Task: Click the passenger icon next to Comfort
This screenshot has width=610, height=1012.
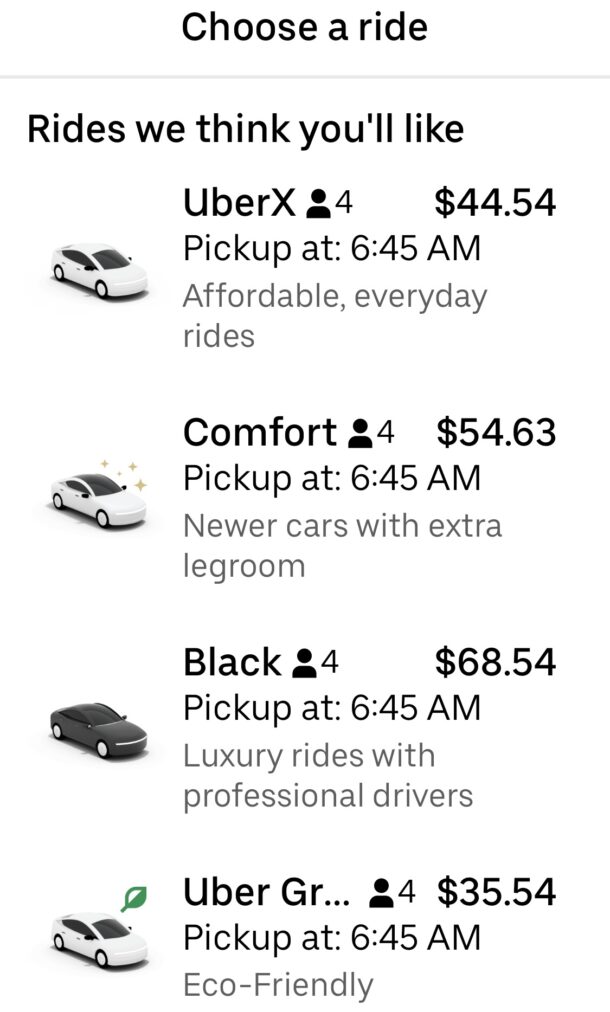Action: point(360,433)
